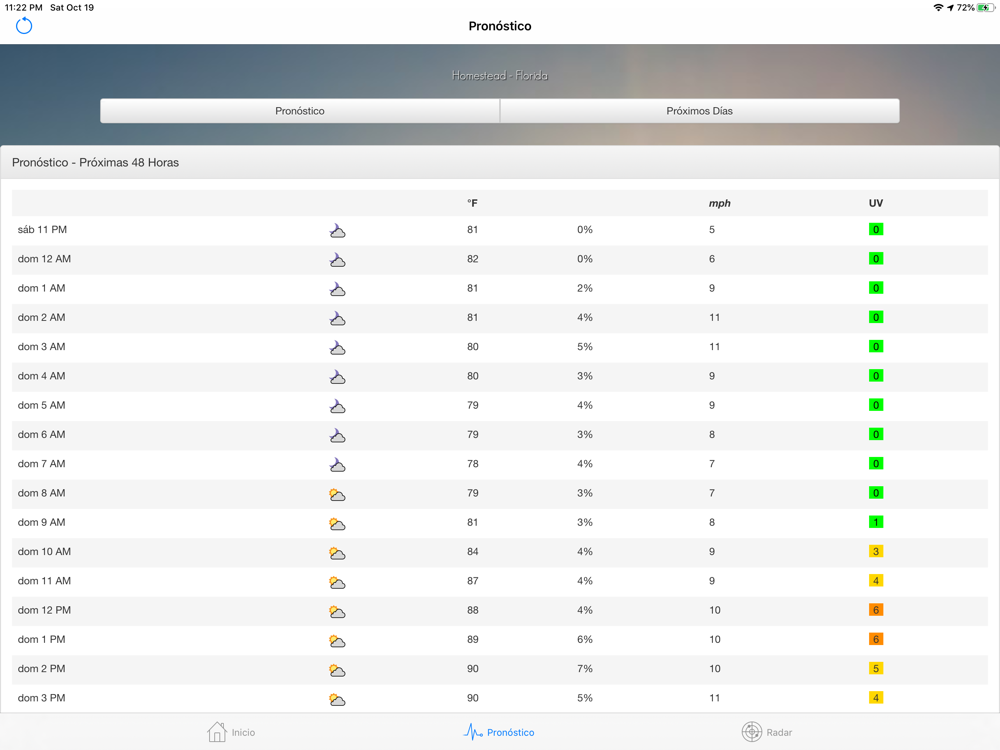
Task: Select the dom 2 PM forecast row
Action: (x=500, y=669)
